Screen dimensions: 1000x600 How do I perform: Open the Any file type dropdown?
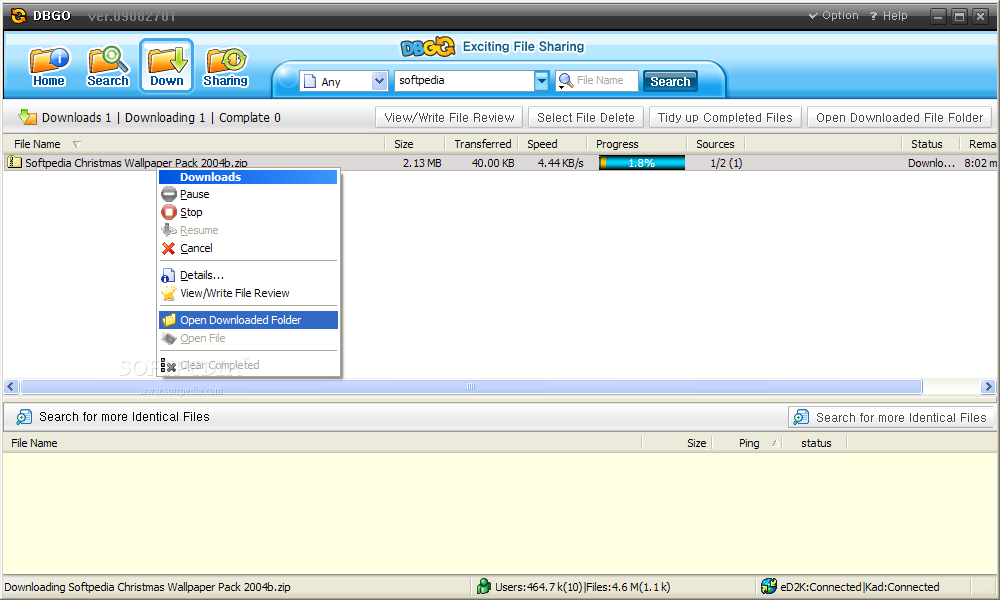[344, 81]
